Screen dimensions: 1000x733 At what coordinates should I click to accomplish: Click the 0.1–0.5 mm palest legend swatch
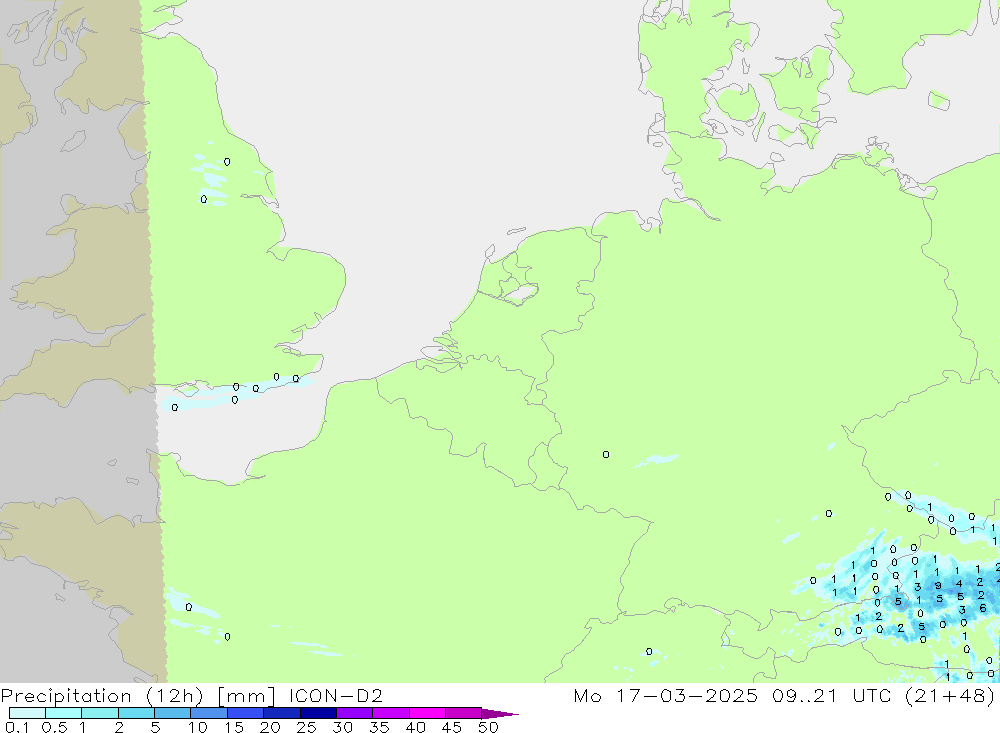(x=27, y=713)
